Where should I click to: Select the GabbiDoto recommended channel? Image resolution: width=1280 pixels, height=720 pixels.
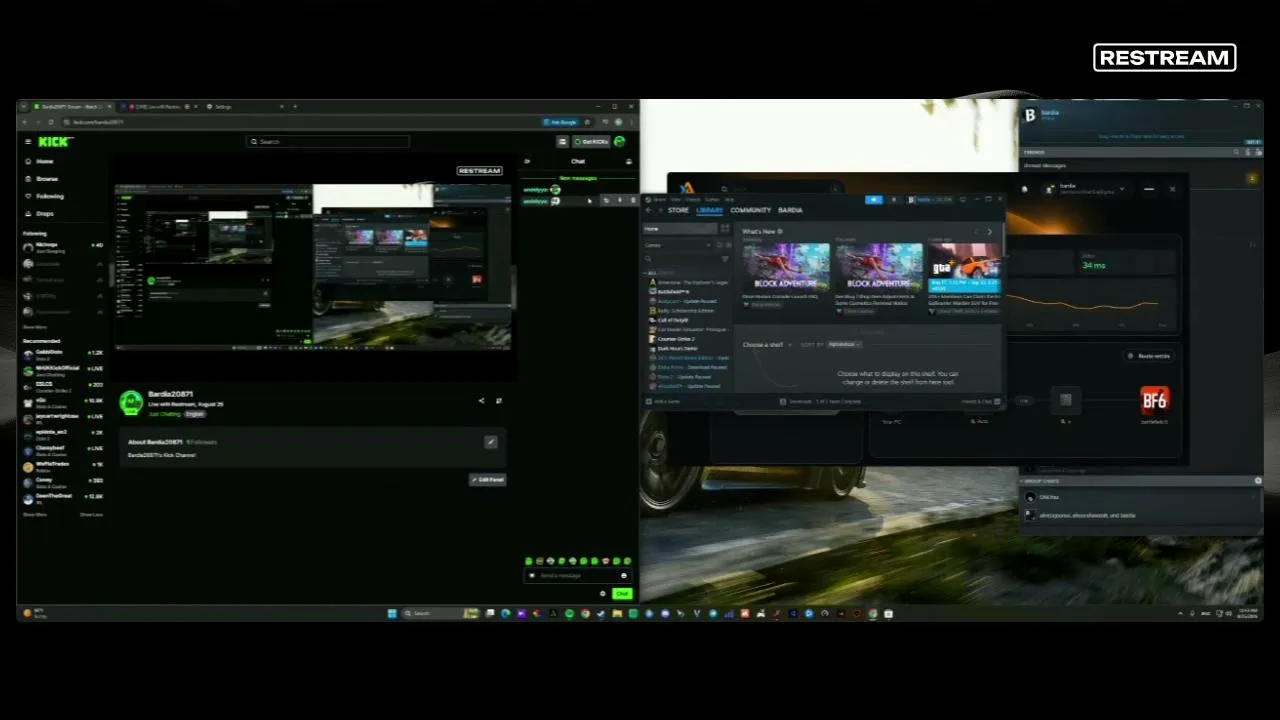[x=65, y=354]
